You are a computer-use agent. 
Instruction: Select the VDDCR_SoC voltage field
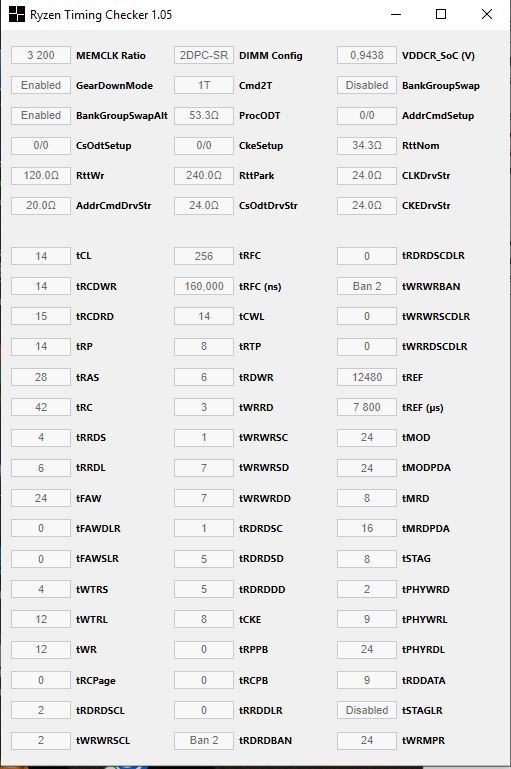click(367, 55)
